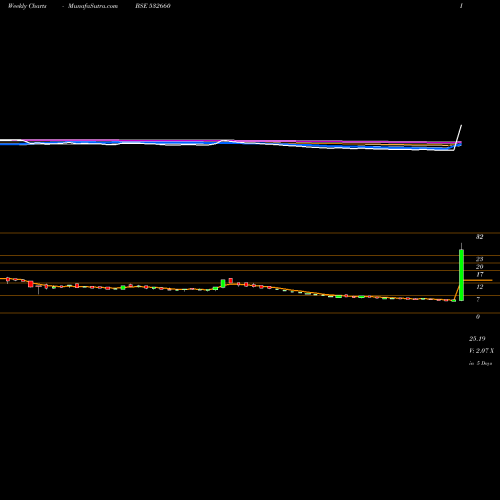This screenshot has width=500, height=500.
Task: Click the 'MunafaSutra.com' label
Action: (x=93, y=6)
